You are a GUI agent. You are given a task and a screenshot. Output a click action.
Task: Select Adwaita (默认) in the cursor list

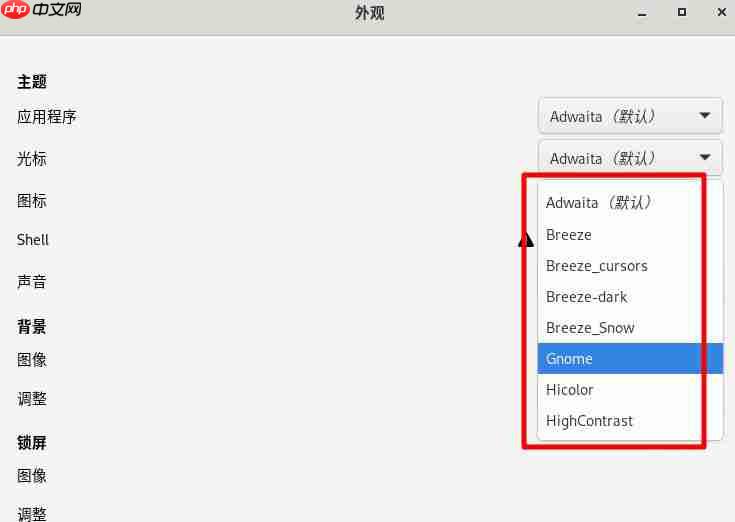pos(630,203)
